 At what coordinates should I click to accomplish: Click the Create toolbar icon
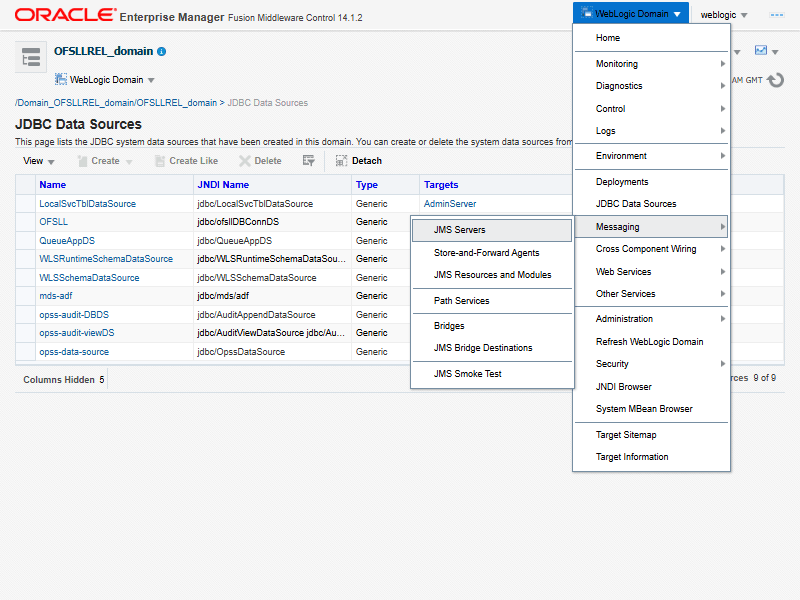pyautogui.click(x=82, y=161)
